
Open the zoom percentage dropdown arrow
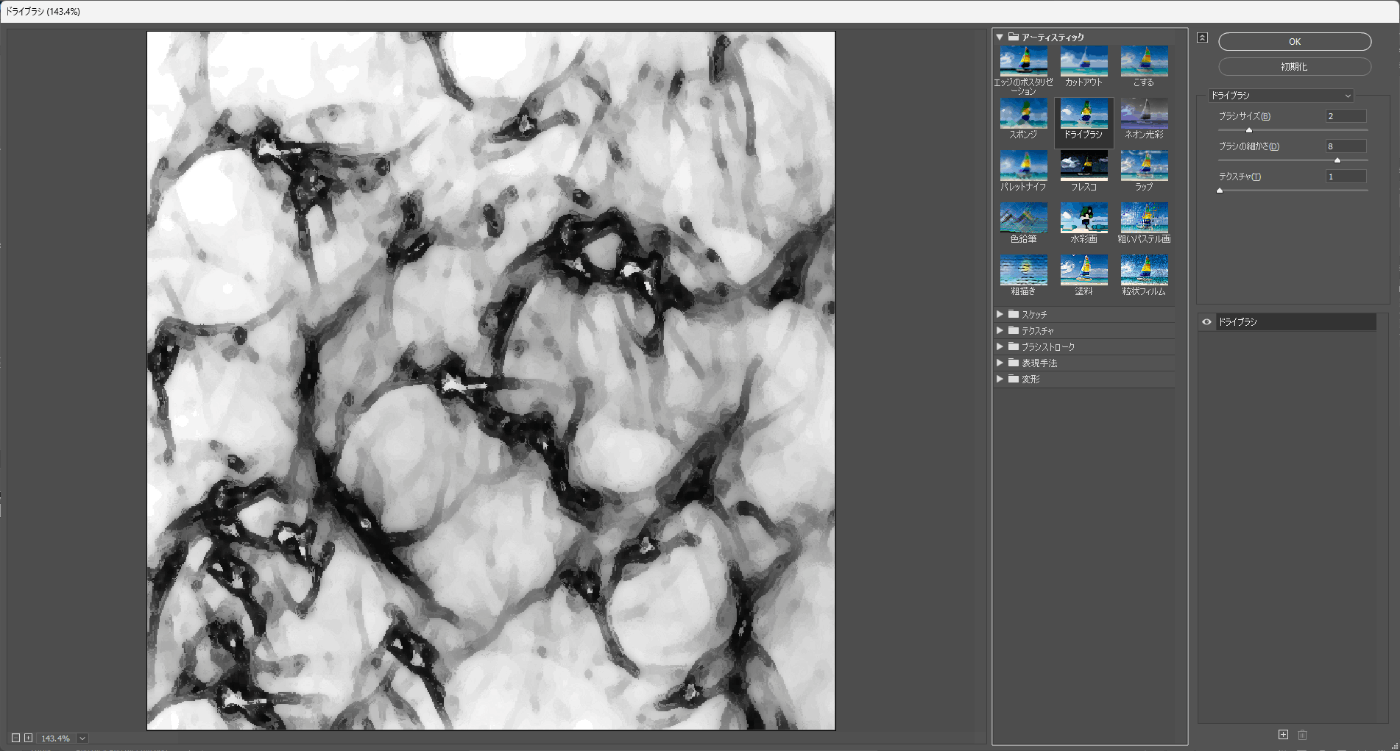pos(82,738)
